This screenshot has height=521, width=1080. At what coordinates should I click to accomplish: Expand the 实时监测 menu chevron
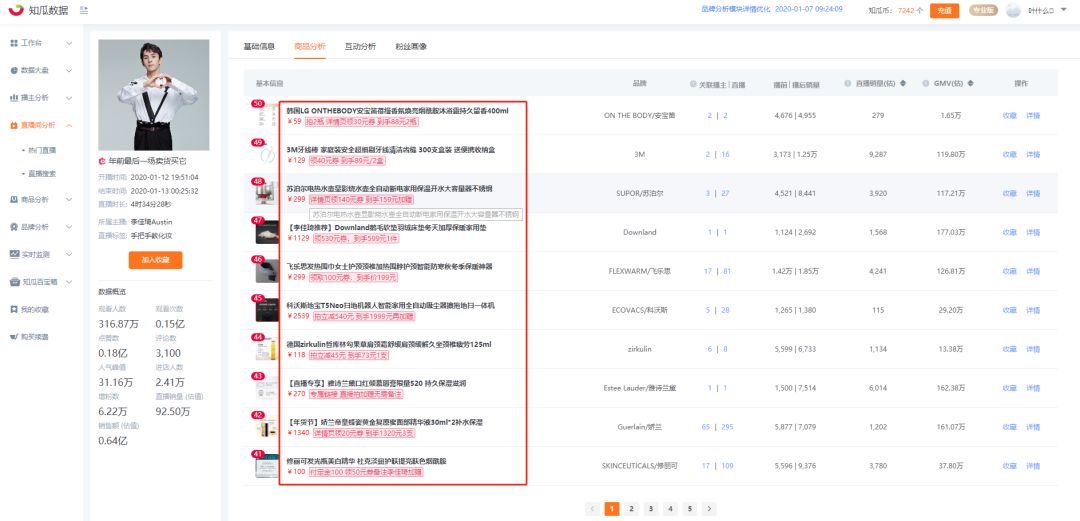click(69, 254)
